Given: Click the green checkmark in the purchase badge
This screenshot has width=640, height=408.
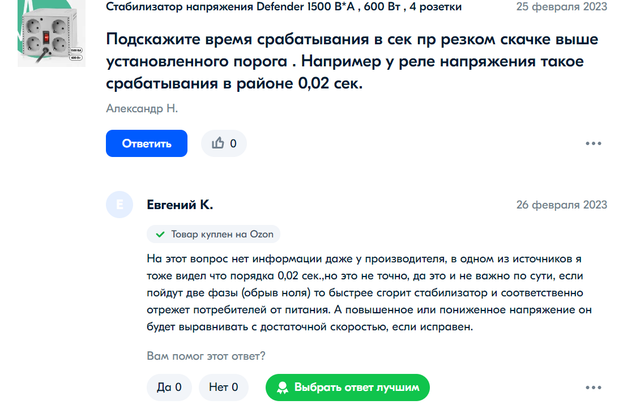Looking at the screenshot, I should [160, 234].
